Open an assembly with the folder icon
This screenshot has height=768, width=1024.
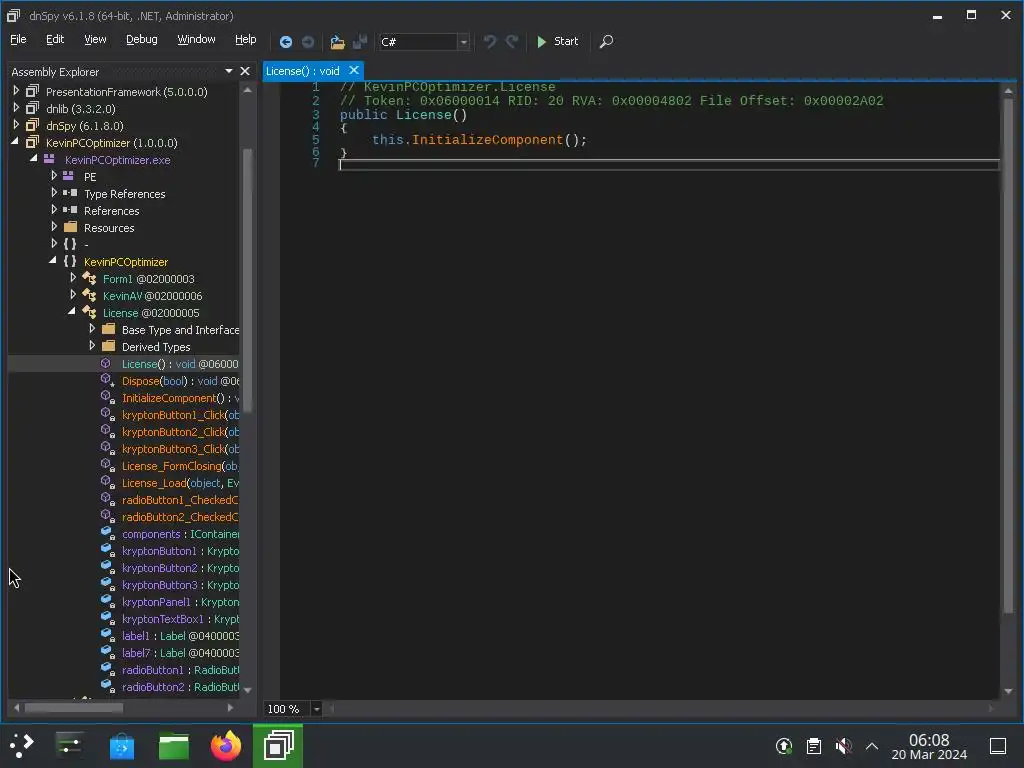coord(337,42)
